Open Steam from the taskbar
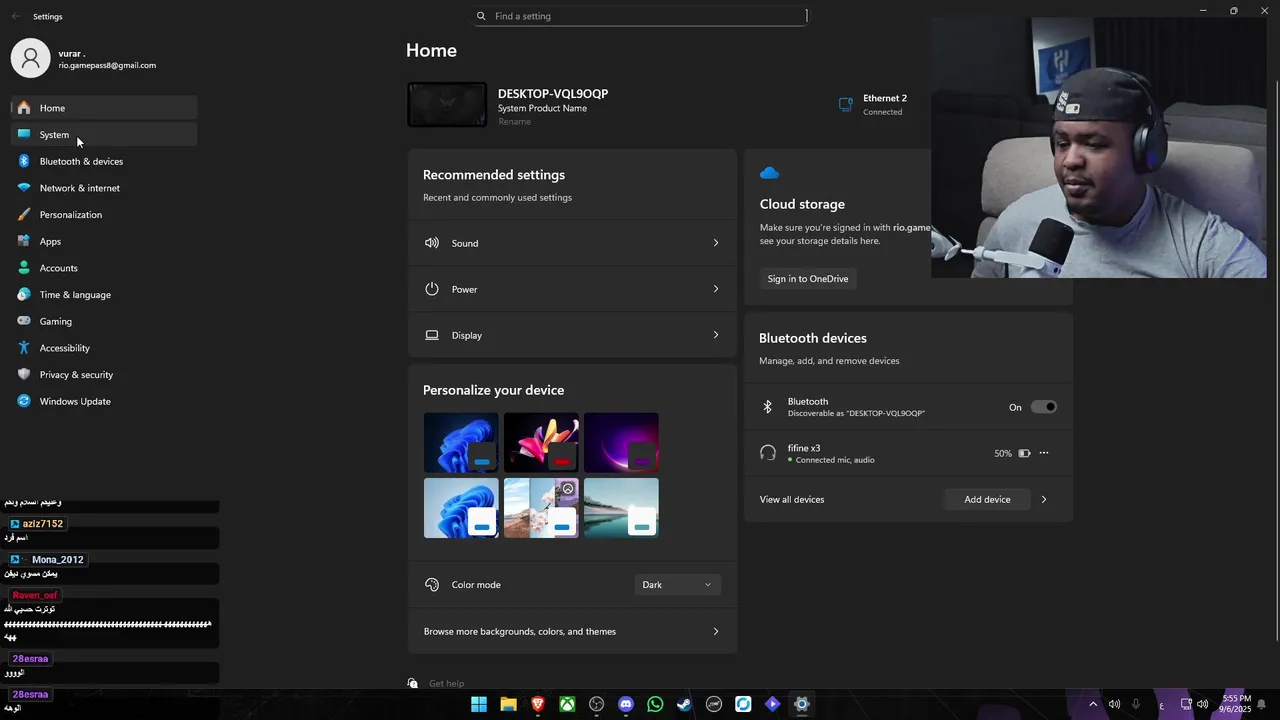Screen dimensions: 1280x720 coord(684,704)
